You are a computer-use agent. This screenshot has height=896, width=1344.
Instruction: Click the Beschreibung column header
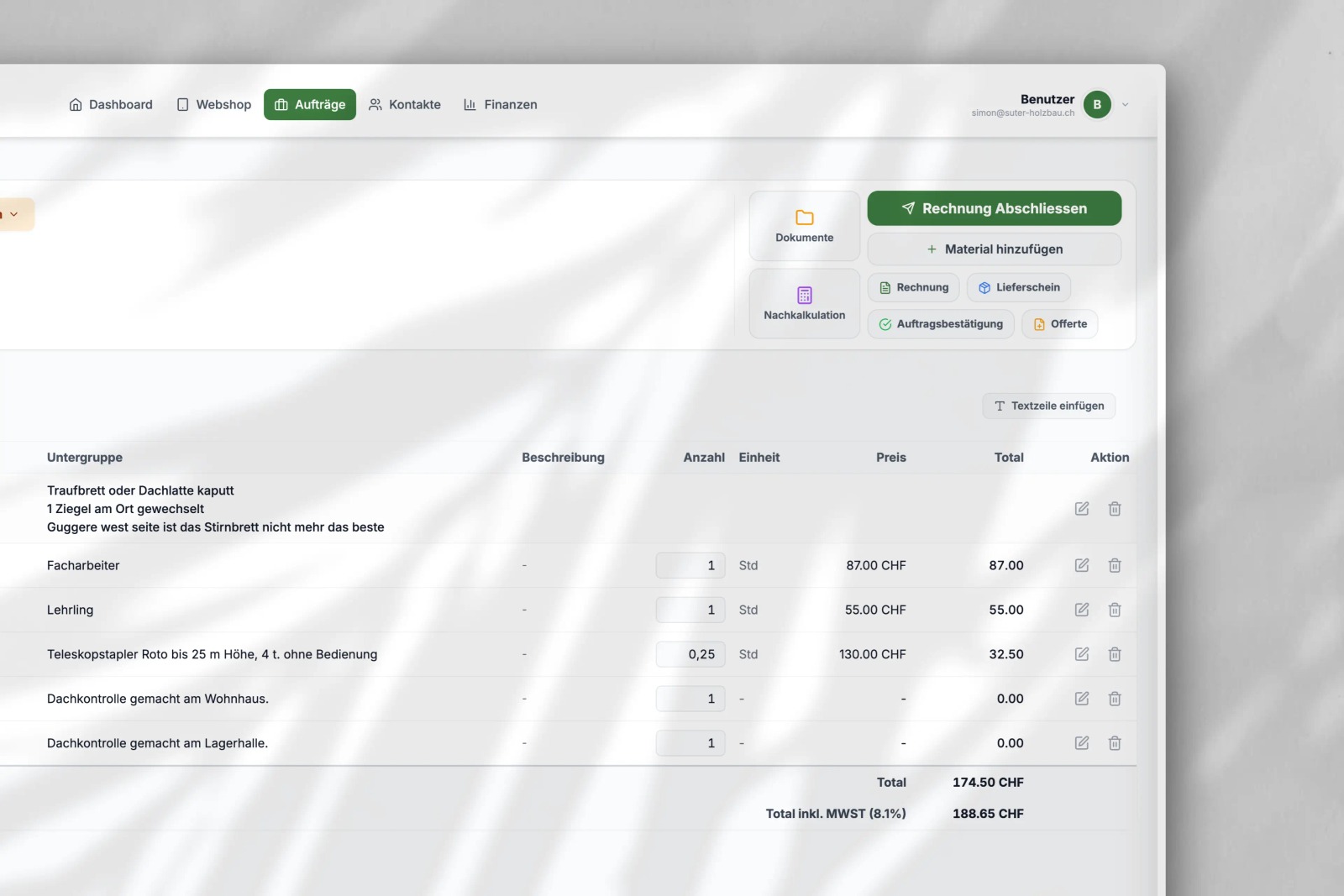pyautogui.click(x=563, y=458)
